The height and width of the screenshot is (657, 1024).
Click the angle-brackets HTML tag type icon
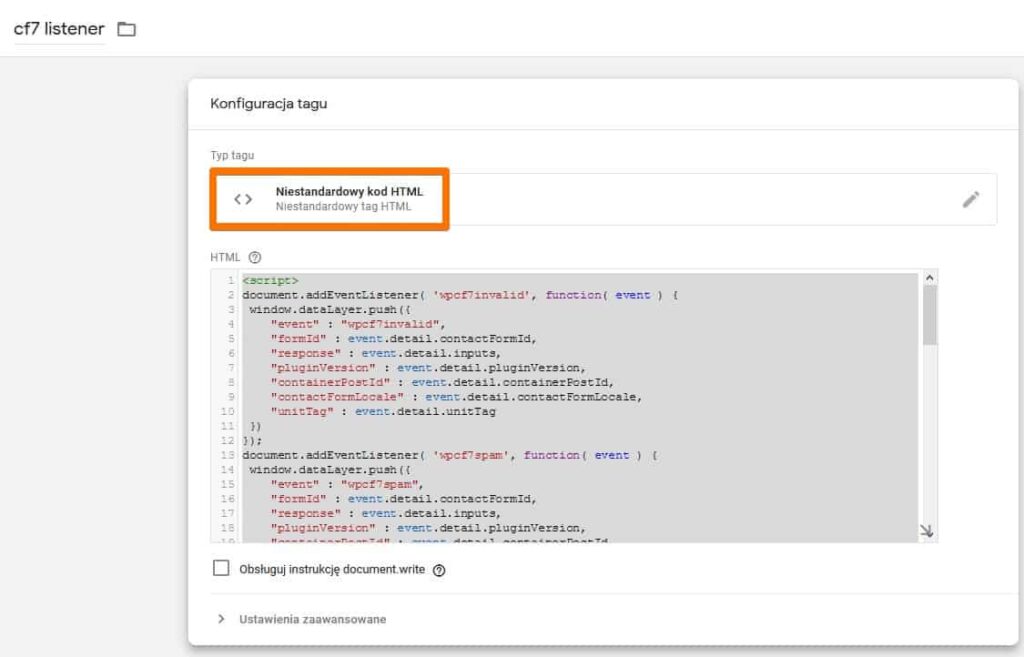click(243, 199)
